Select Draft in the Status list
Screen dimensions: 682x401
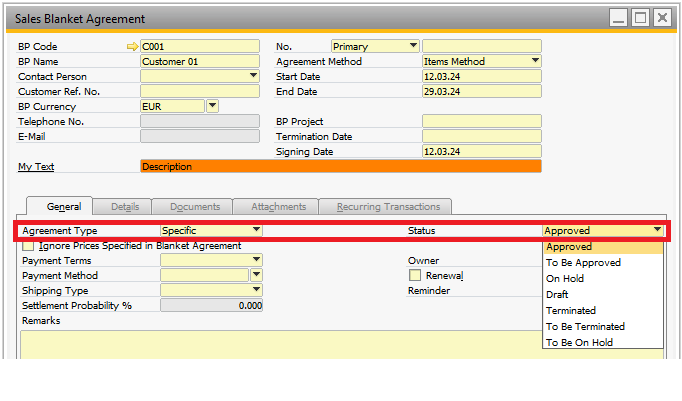click(558, 295)
